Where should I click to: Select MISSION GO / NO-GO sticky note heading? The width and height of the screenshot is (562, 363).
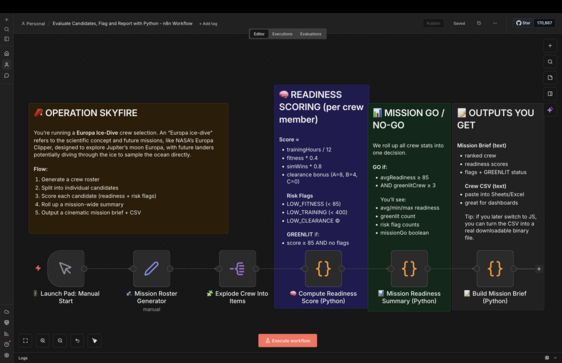coord(409,119)
